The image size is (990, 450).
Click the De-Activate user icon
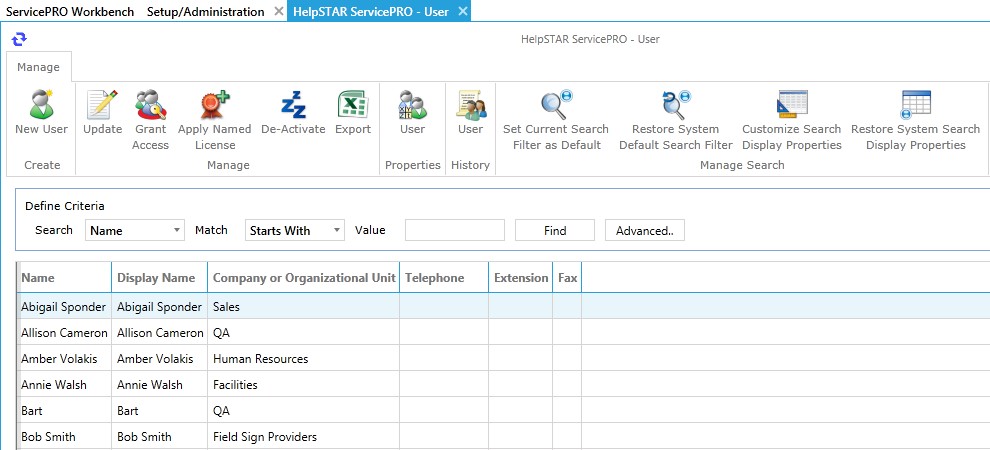coord(293,105)
